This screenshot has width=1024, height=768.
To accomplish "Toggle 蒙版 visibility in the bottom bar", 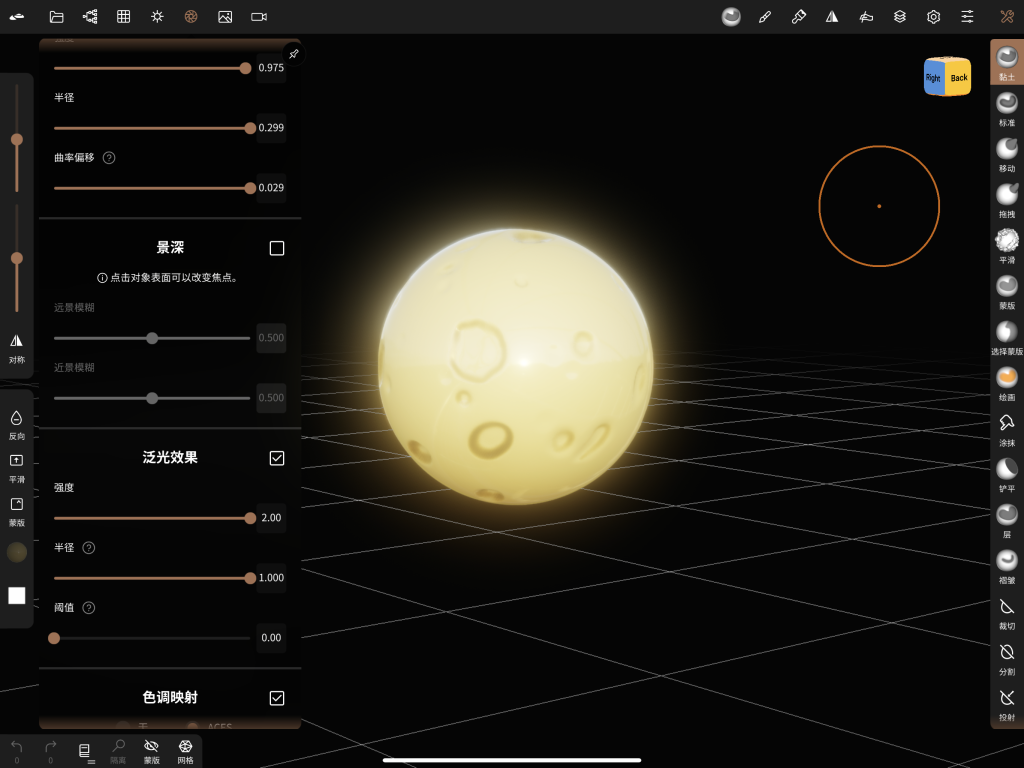I will coord(152,751).
